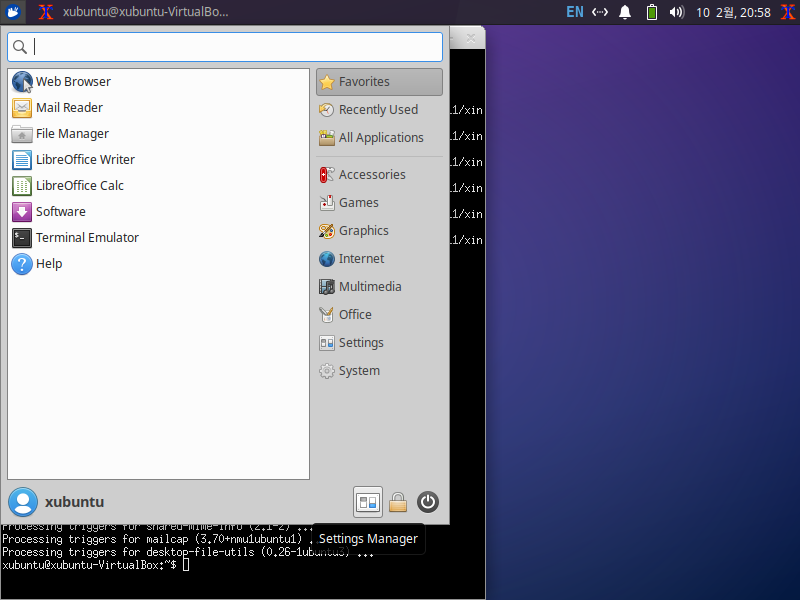Switch to Recently Used category

pos(379,110)
